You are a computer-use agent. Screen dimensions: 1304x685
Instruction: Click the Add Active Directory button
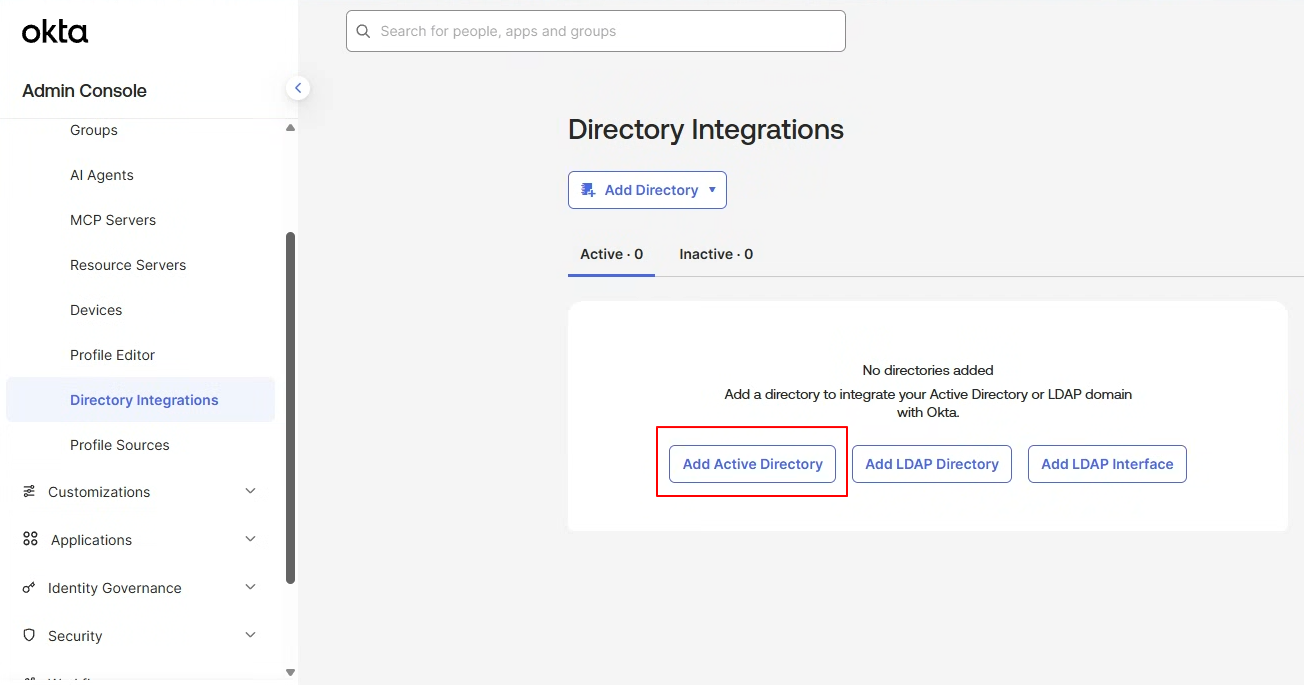(752, 464)
